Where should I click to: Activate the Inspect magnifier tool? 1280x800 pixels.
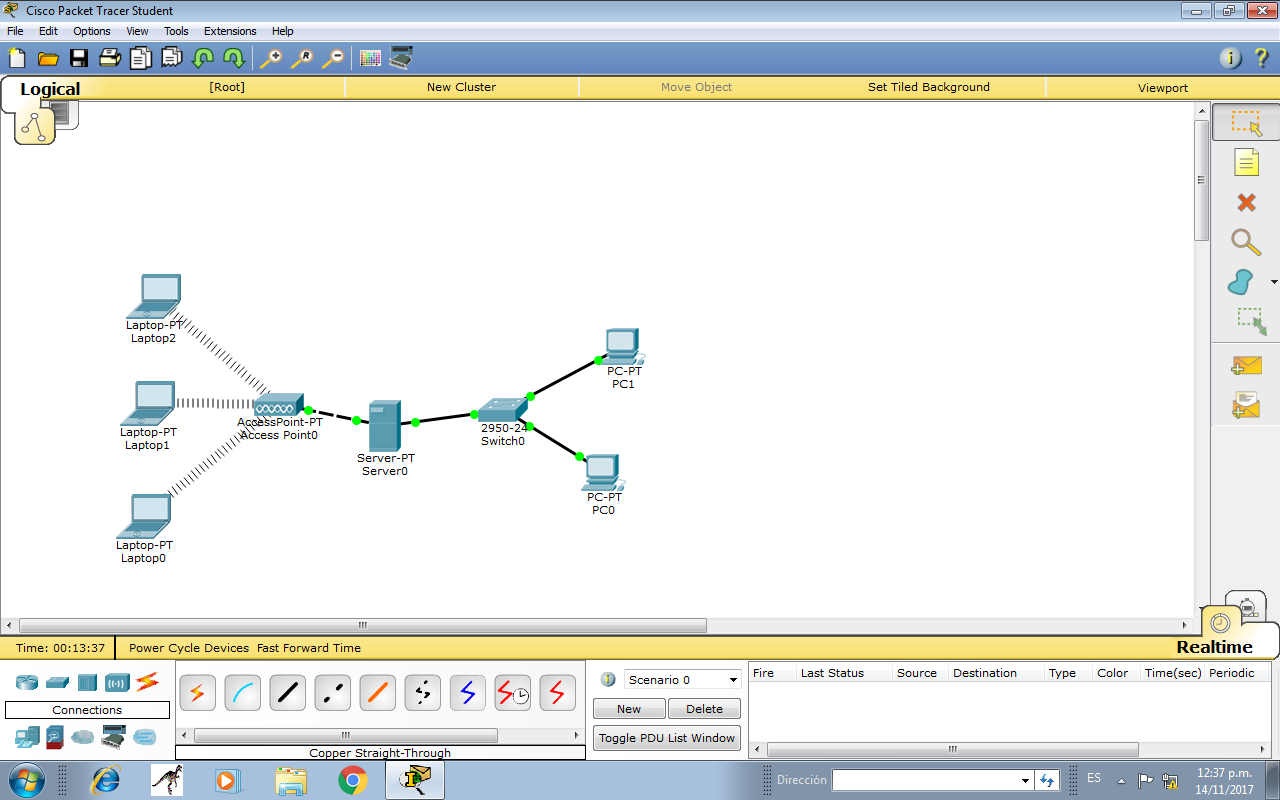coord(1245,242)
